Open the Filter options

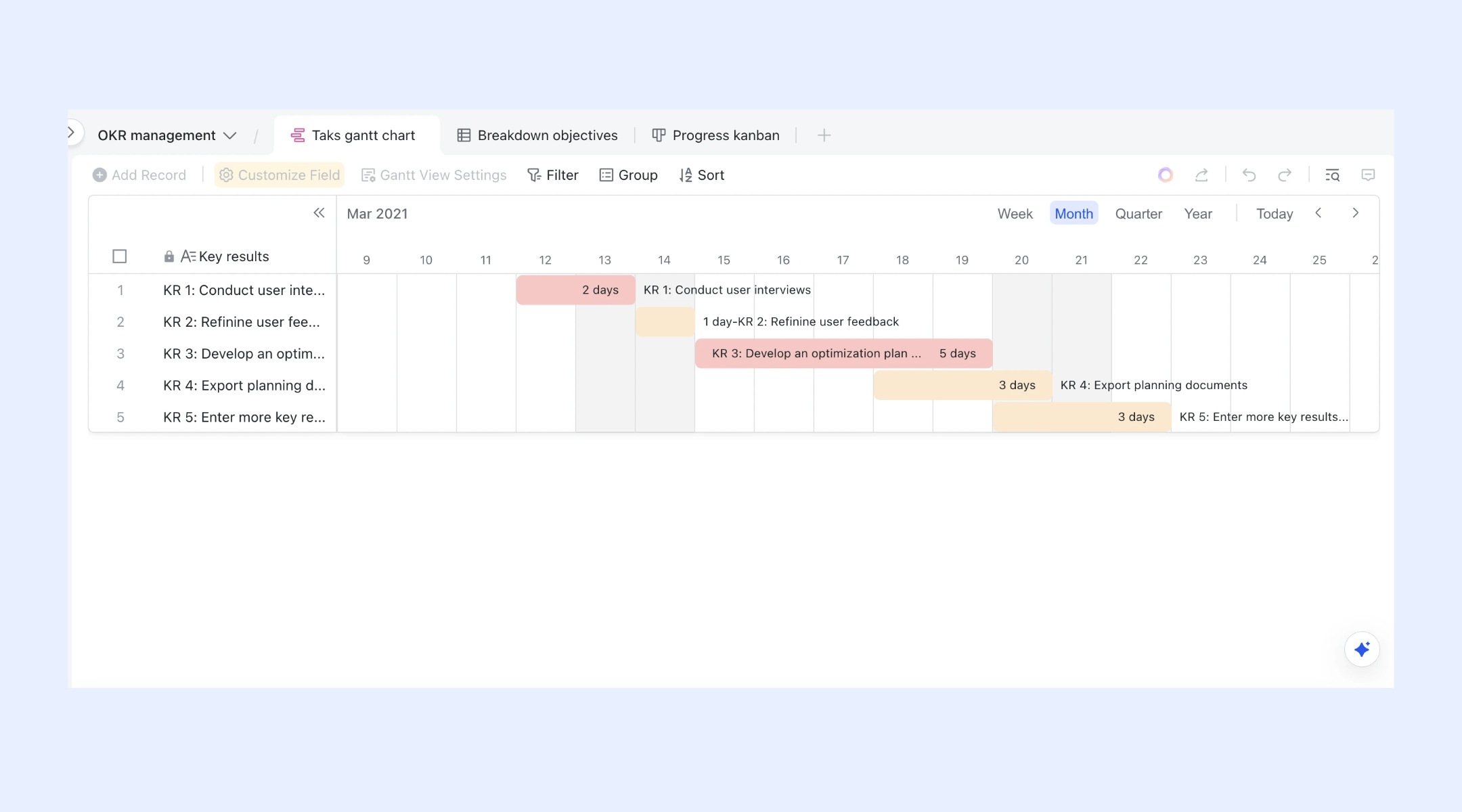click(553, 175)
